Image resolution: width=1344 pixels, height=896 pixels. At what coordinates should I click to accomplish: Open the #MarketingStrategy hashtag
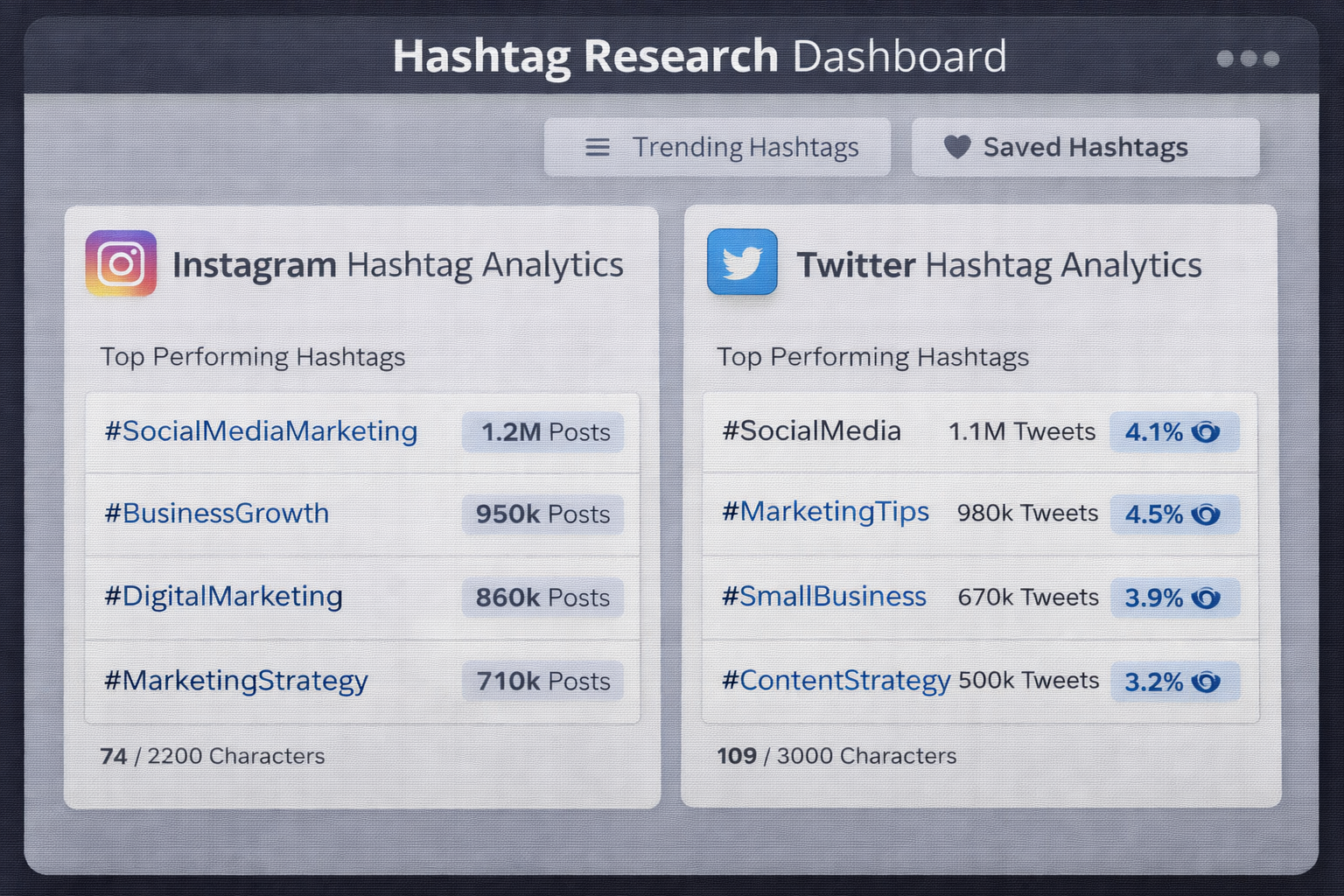pyautogui.click(x=234, y=681)
